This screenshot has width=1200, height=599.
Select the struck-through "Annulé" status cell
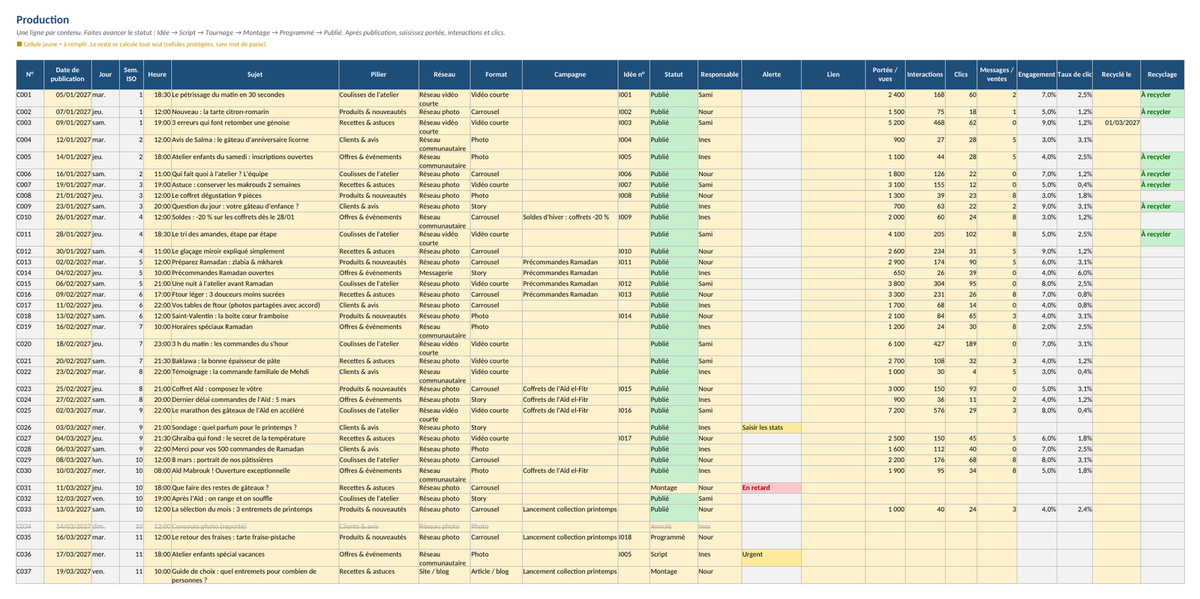click(x=673, y=526)
